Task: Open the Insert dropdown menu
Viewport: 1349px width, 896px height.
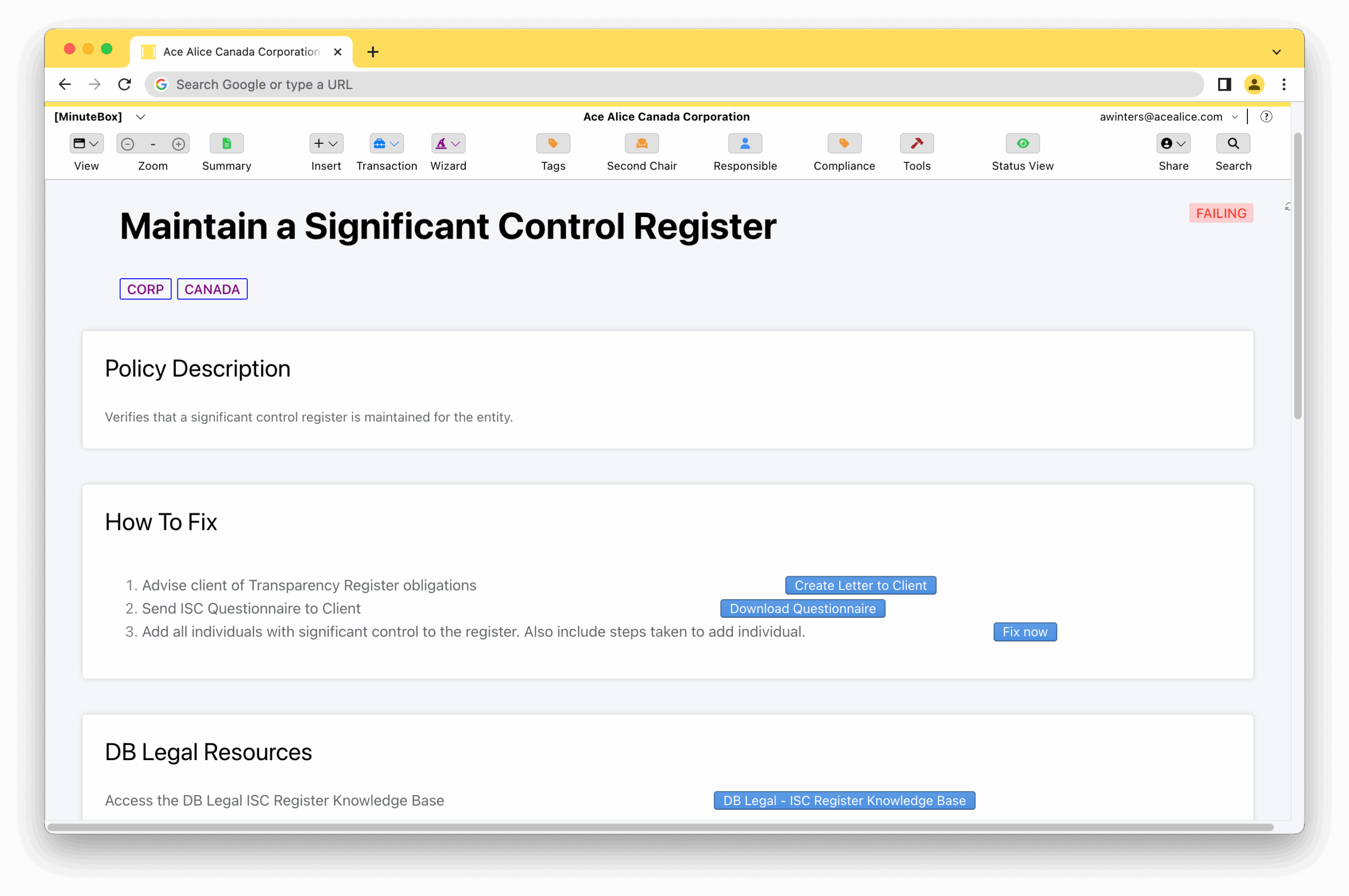Action: 326,143
